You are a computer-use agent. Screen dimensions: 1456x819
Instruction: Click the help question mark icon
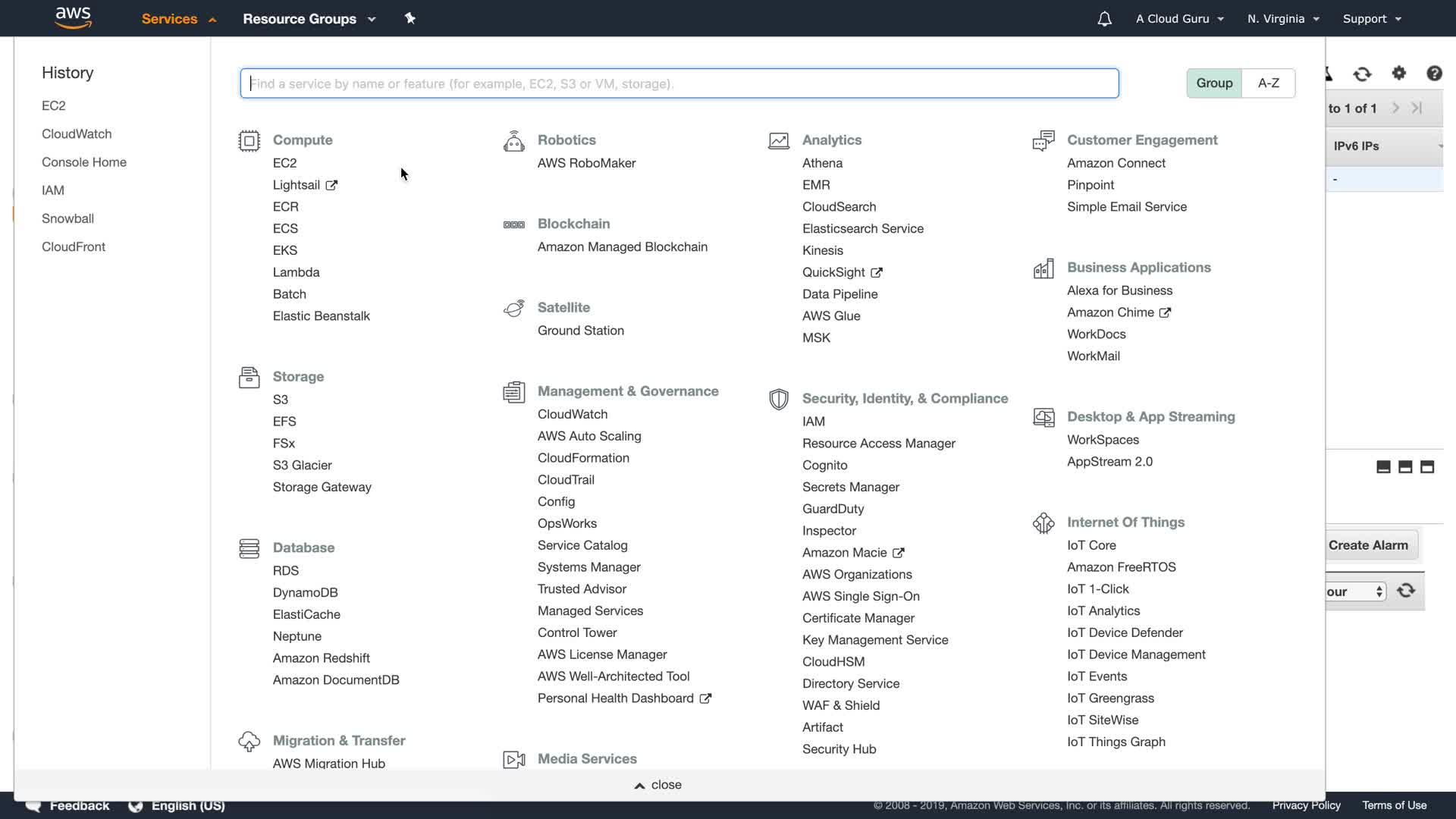coord(1434,74)
